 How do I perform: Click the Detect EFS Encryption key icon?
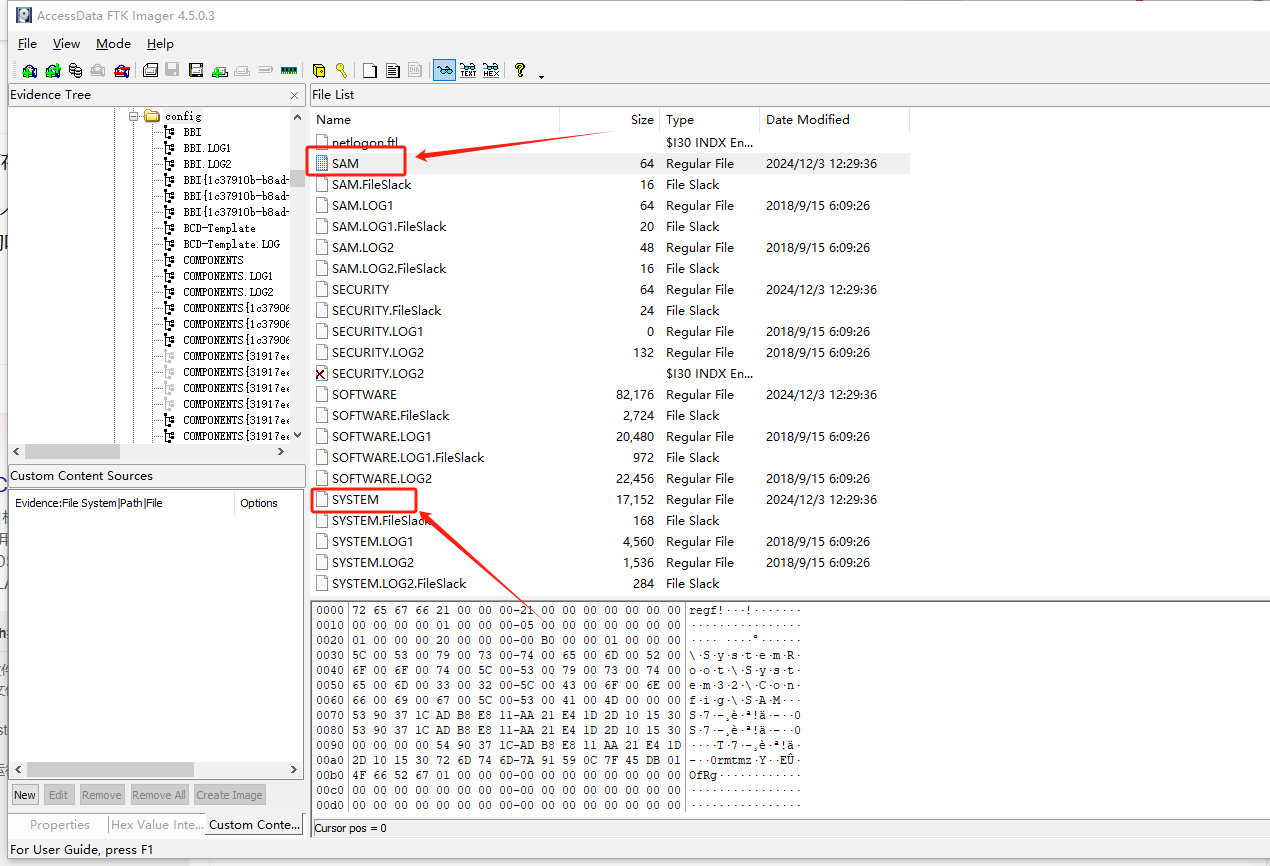coord(341,70)
